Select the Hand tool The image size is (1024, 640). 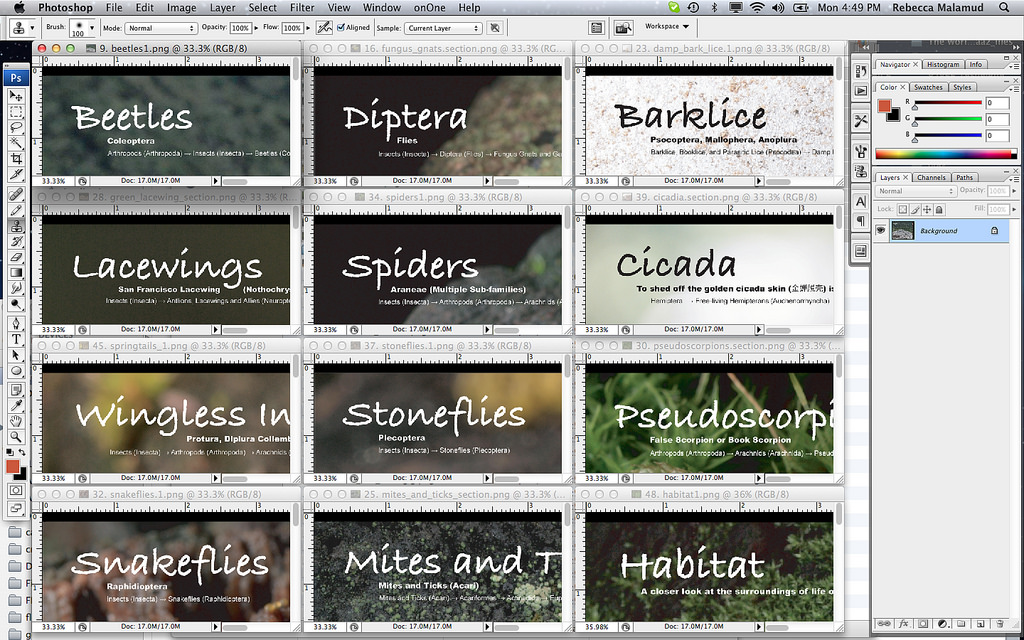(x=16, y=420)
